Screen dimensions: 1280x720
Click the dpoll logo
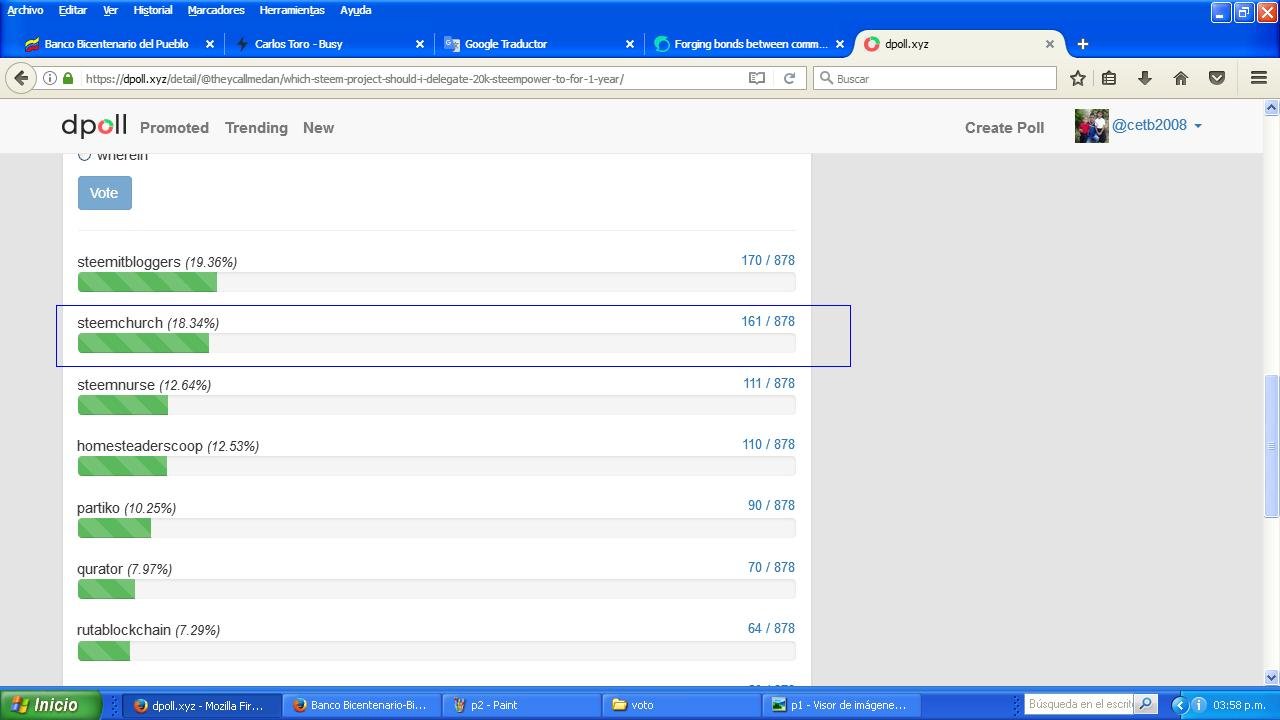94,126
